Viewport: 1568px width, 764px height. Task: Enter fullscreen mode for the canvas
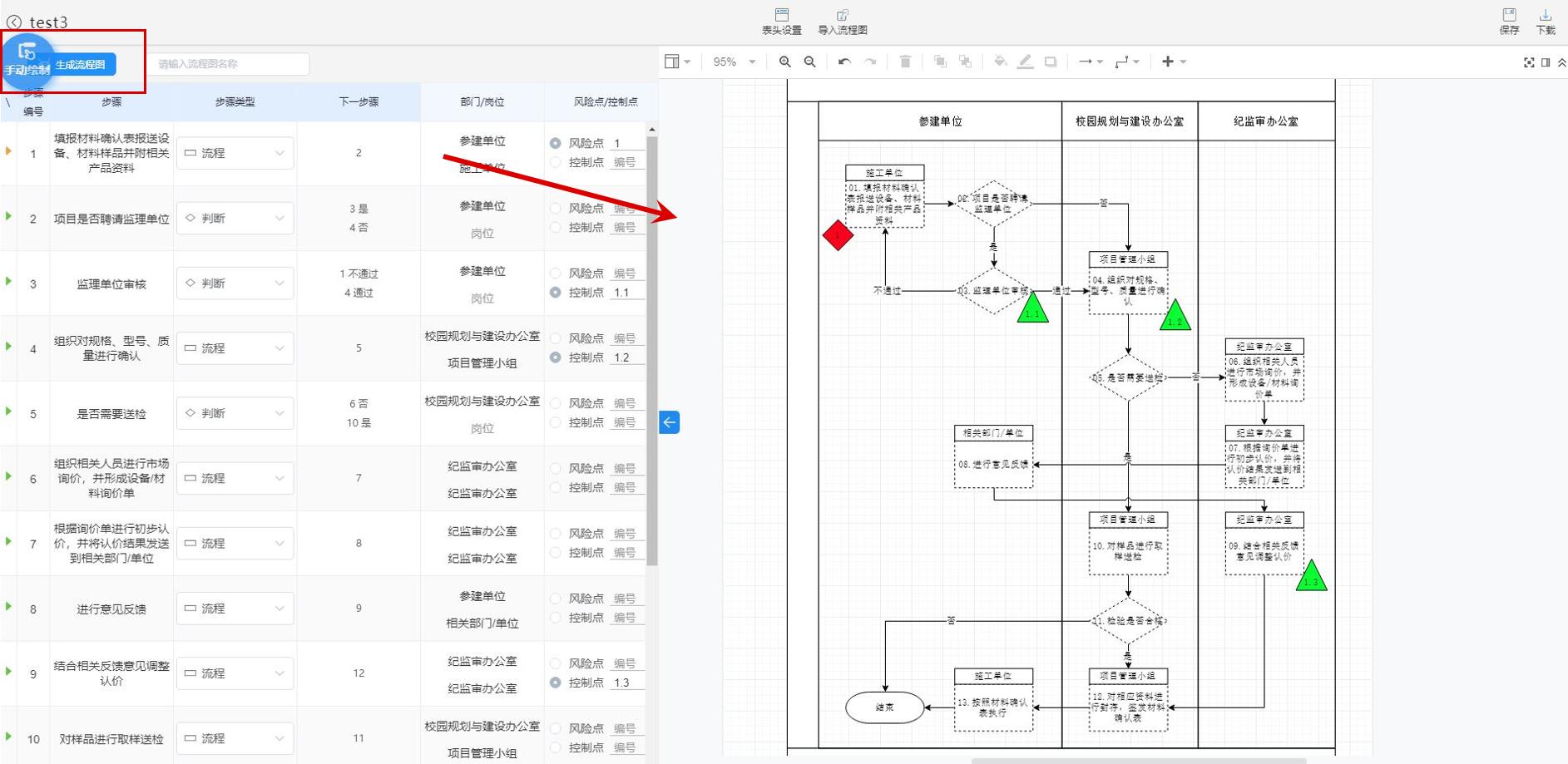pos(1529,62)
